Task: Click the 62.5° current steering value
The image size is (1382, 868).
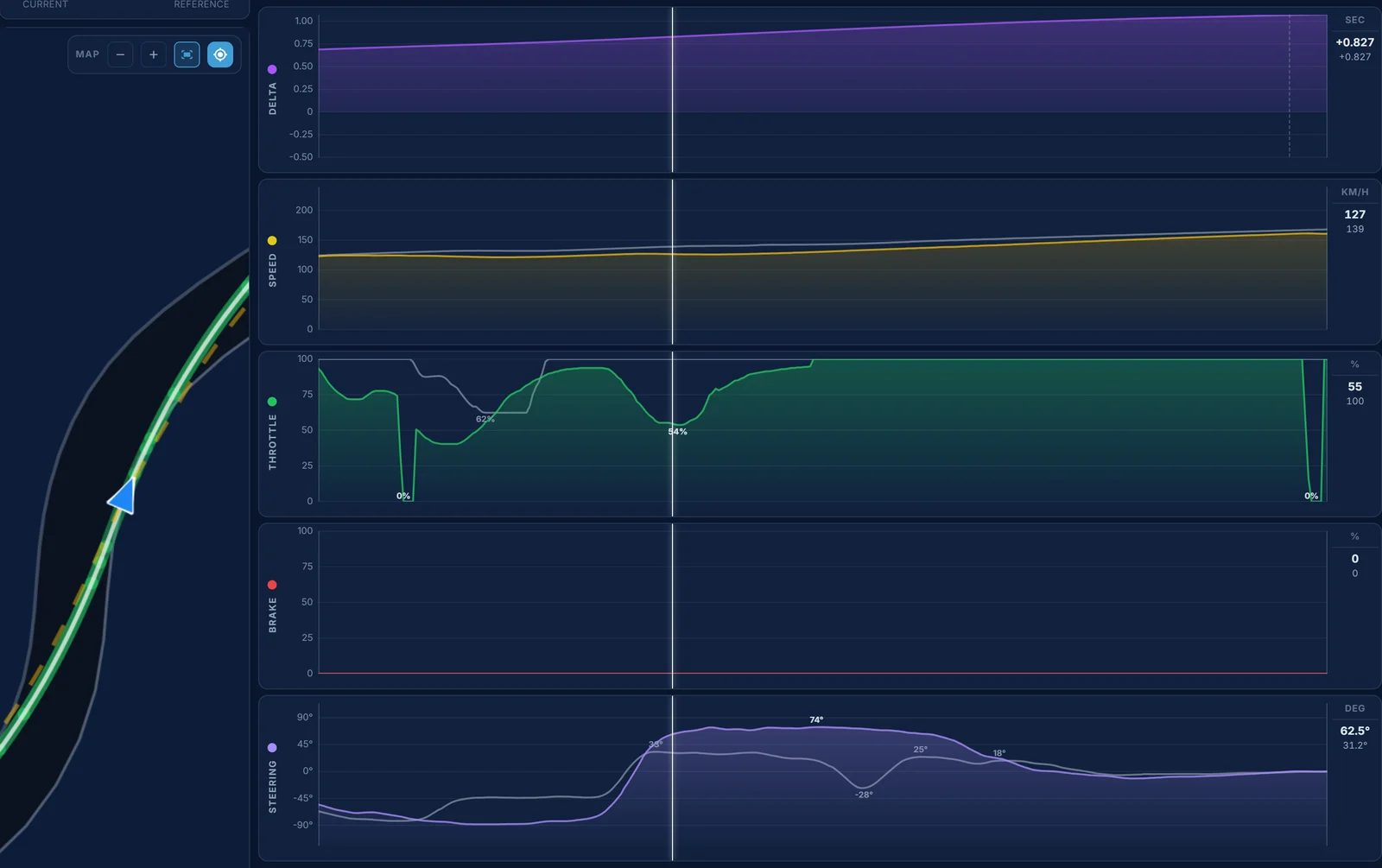Action: 1354,731
